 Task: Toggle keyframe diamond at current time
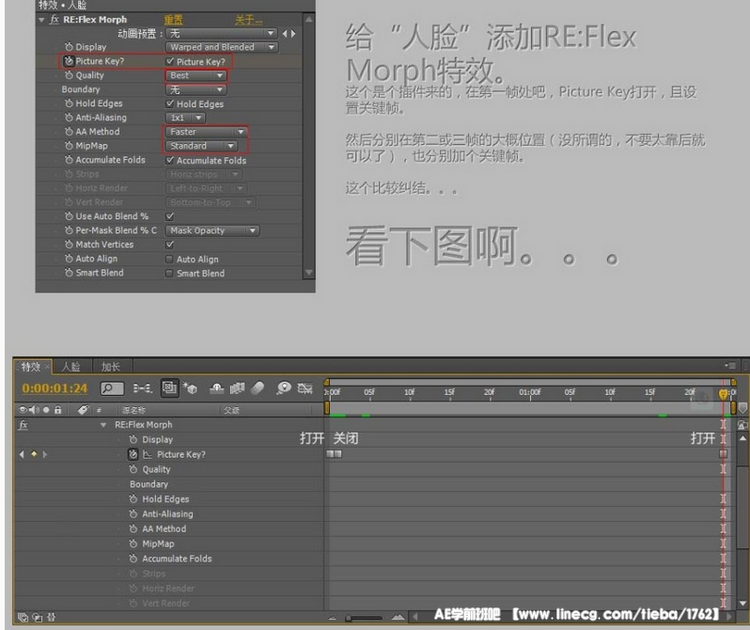[x=33, y=454]
